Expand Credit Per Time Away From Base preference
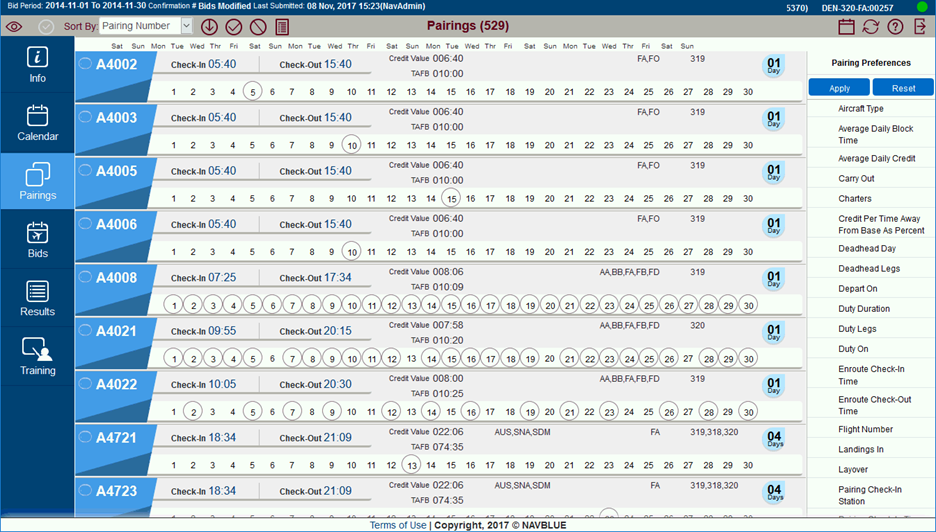 point(881,225)
